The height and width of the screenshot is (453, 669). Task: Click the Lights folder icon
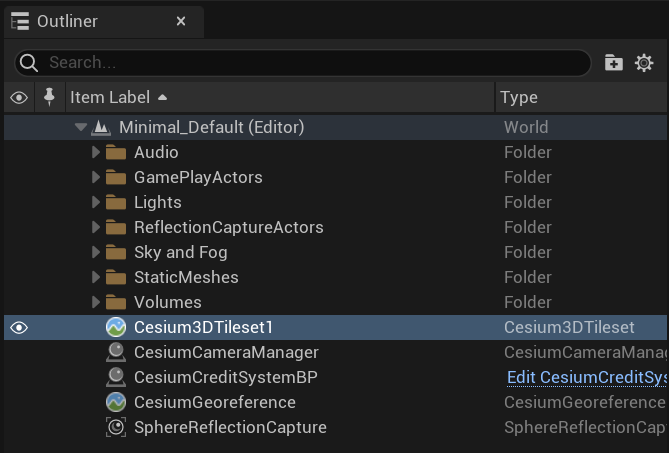coord(116,202)
